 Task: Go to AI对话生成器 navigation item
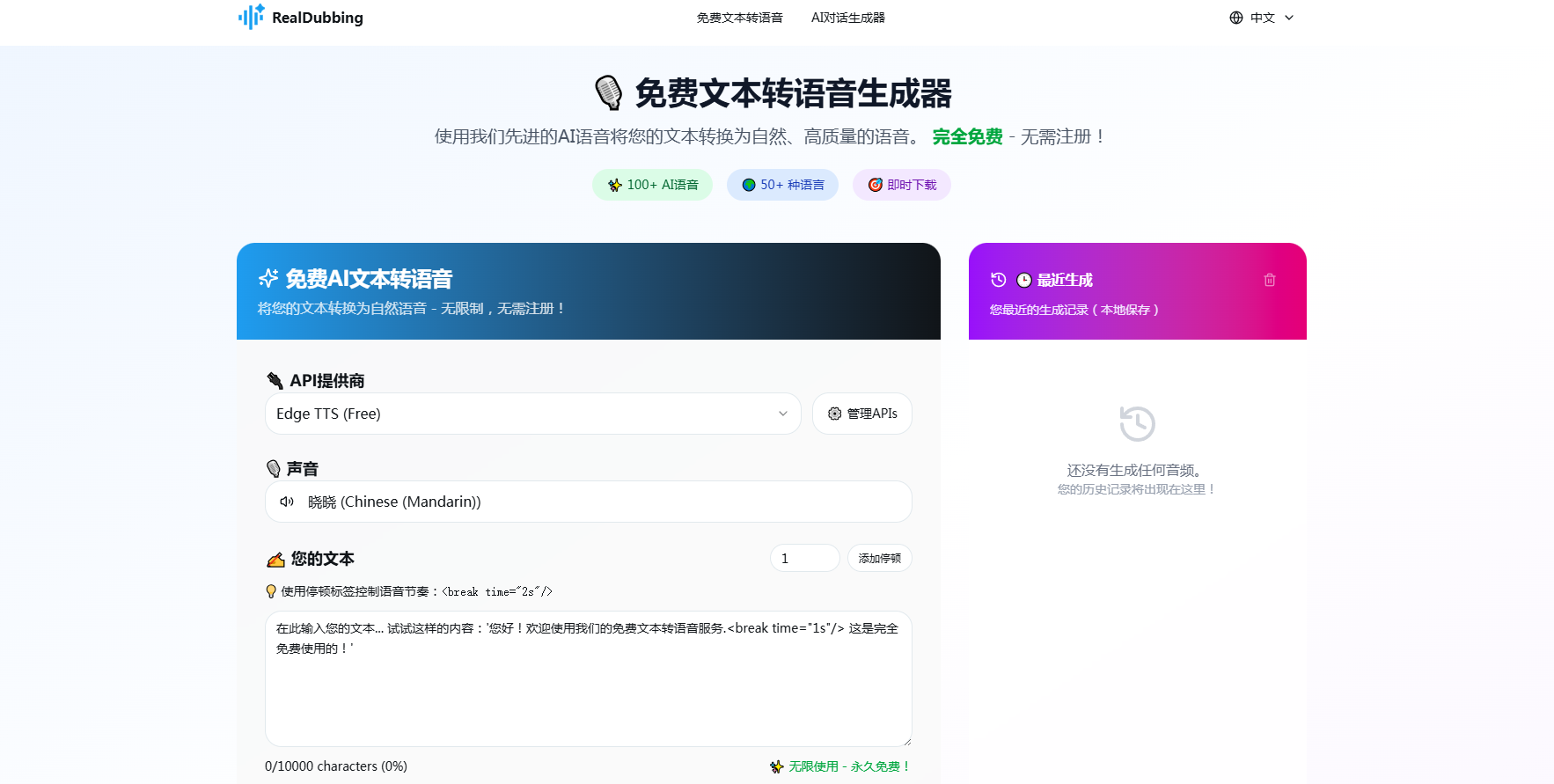(847, 18)
